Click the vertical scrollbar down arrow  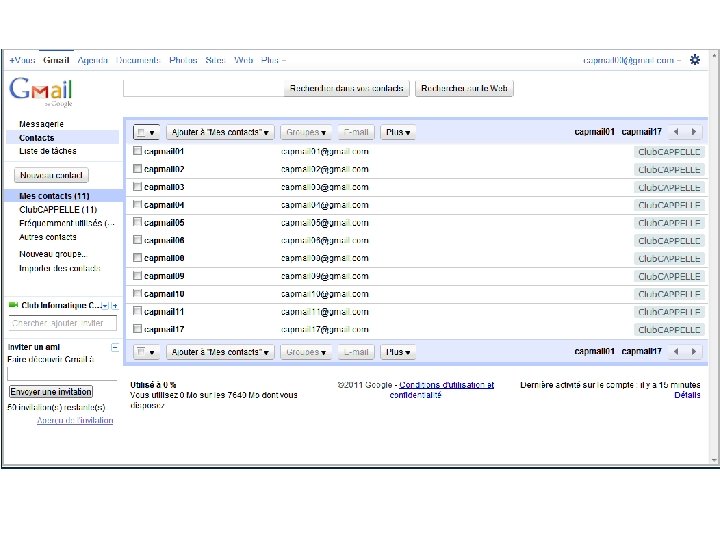(x=714, y=460)
